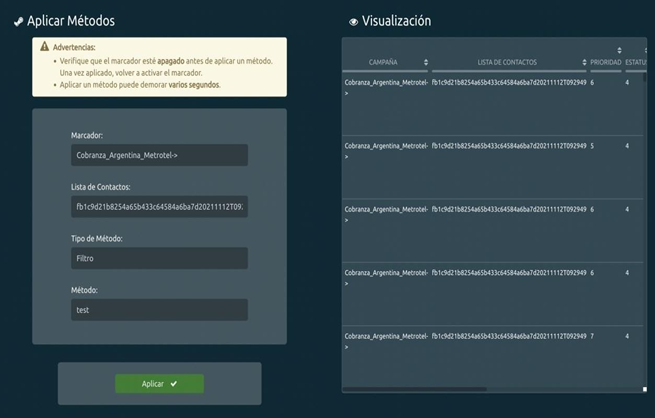Click the Método field showing test
Viewport: 655px width, 418px height.
click(159, 310)
